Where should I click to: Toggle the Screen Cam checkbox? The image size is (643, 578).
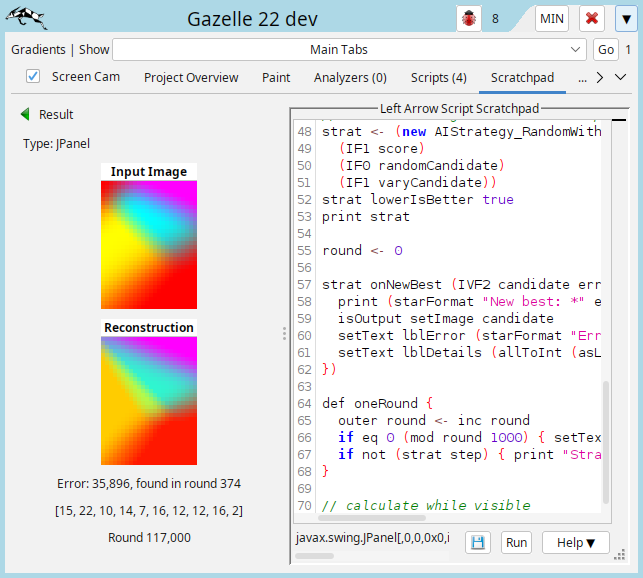pos(33,77)
